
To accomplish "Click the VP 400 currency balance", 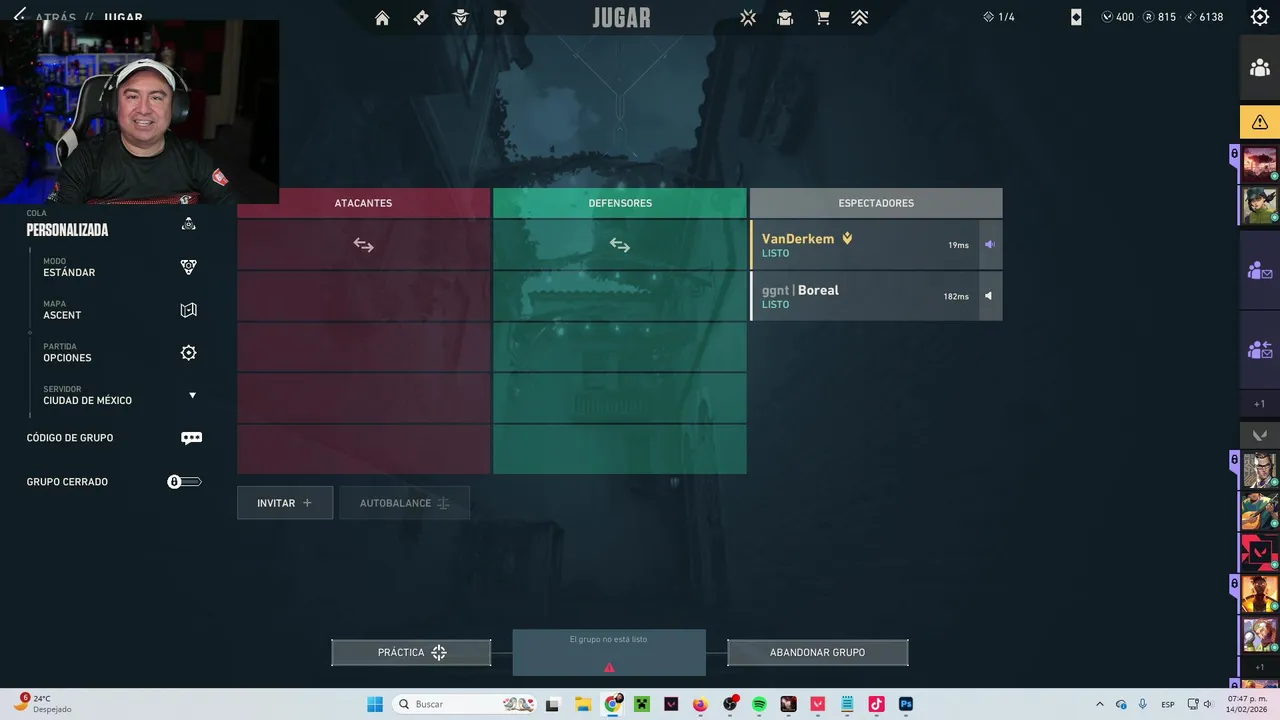I will point(1118,17).
